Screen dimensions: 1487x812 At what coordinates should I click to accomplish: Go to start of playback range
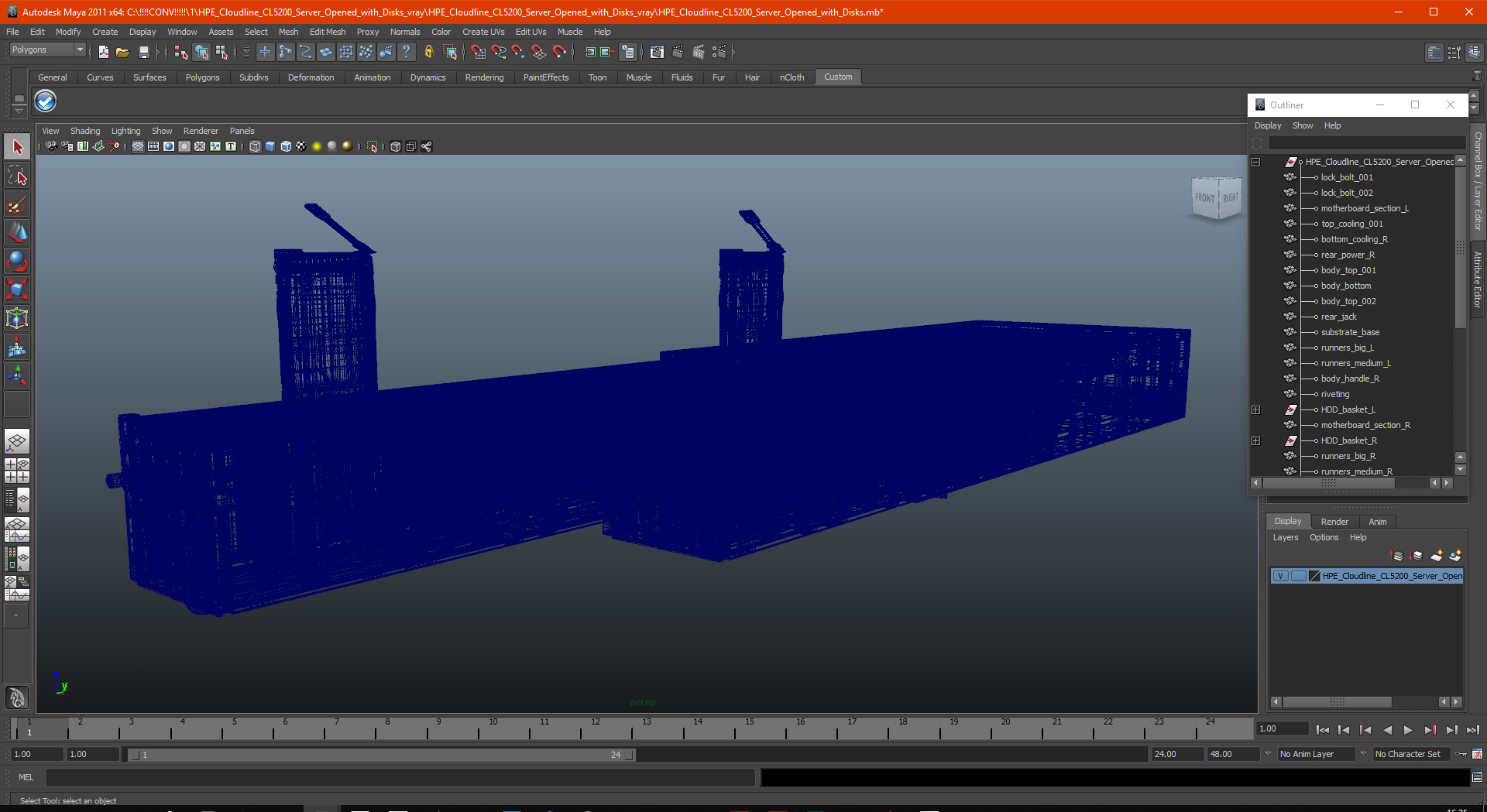pos(1322,730)
